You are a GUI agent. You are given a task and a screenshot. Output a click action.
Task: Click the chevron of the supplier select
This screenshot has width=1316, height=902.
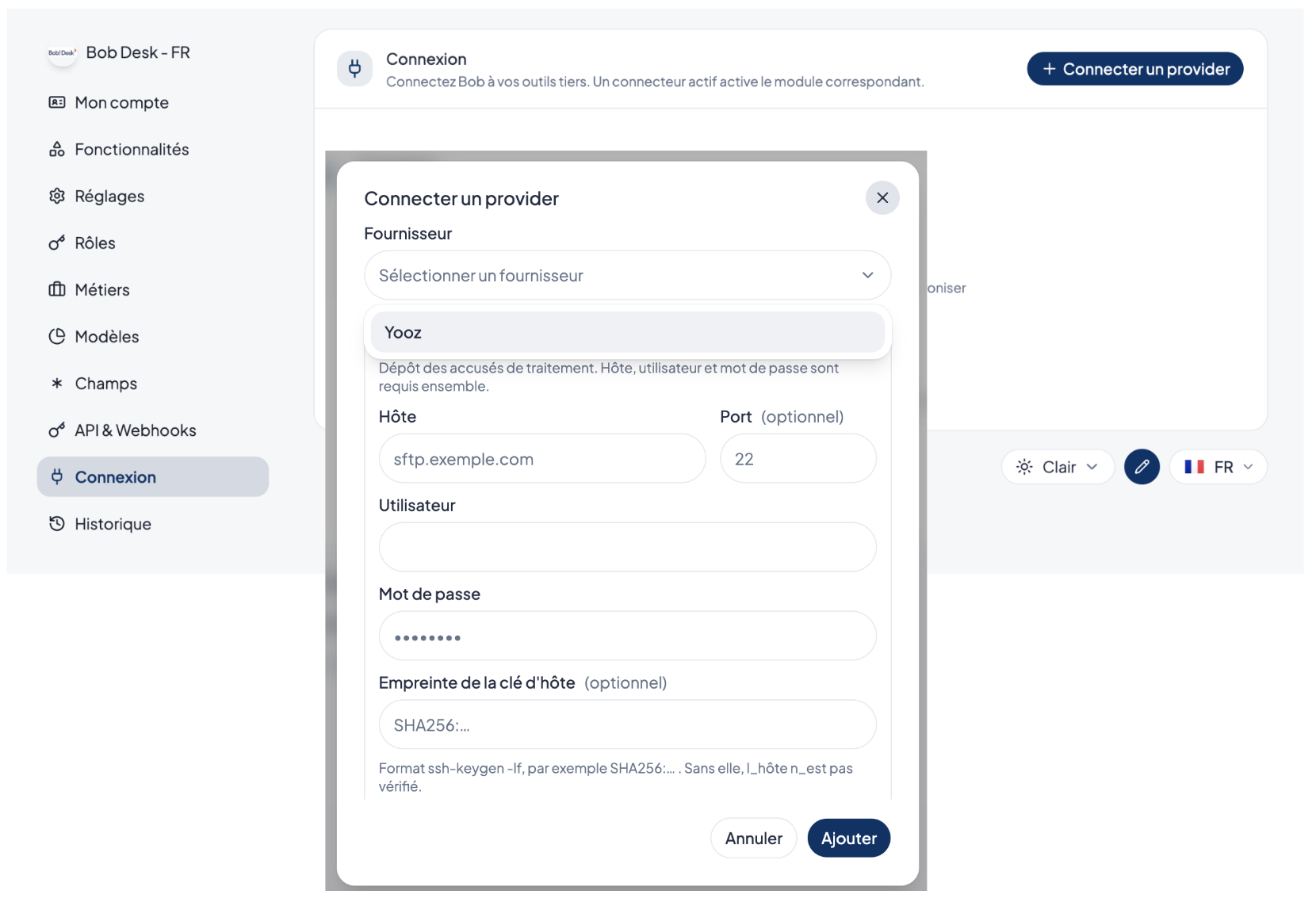(867, 275)
